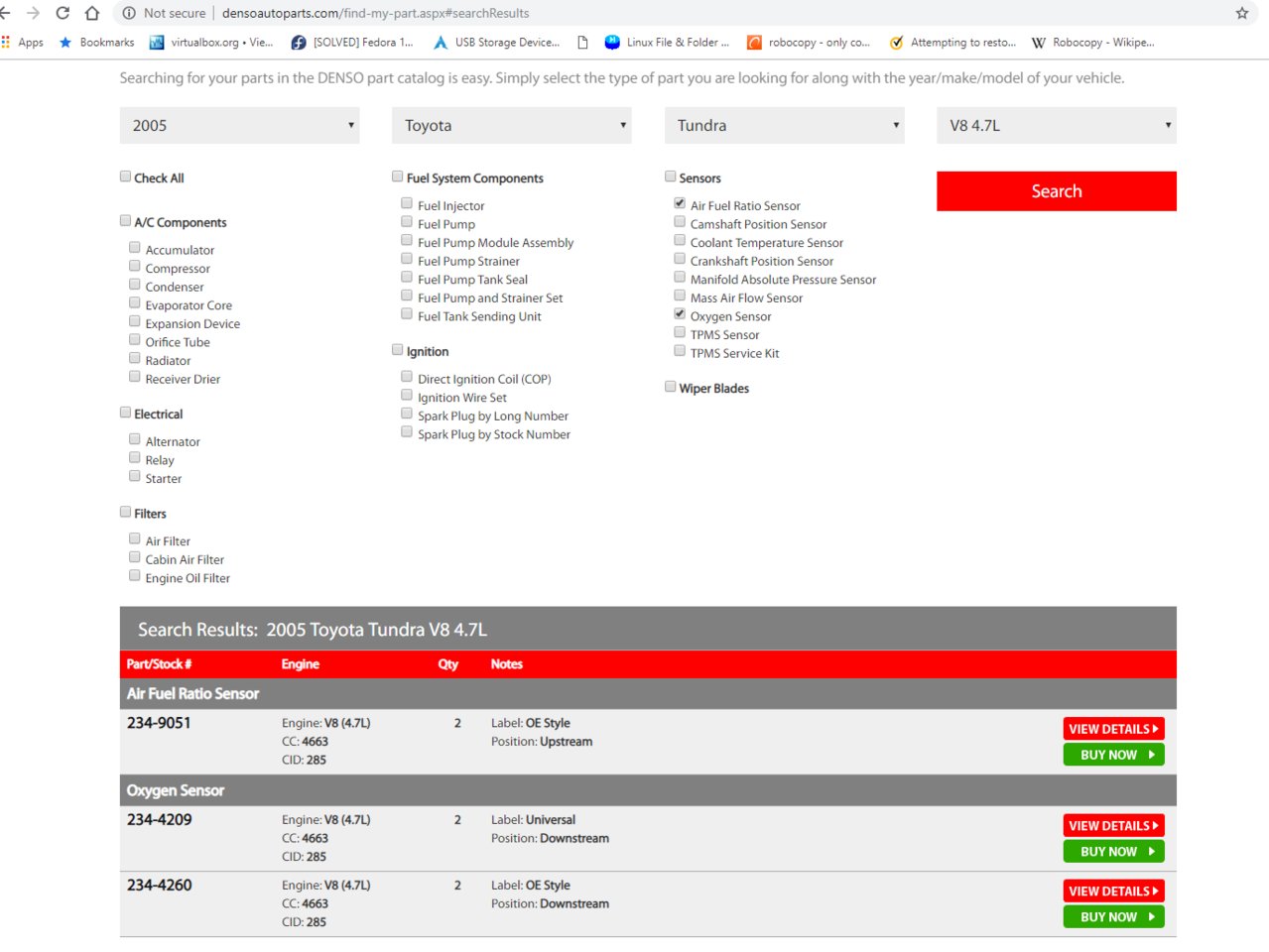
Task: Open the blank page bookmark icon
Action: [x=582, y=43]
